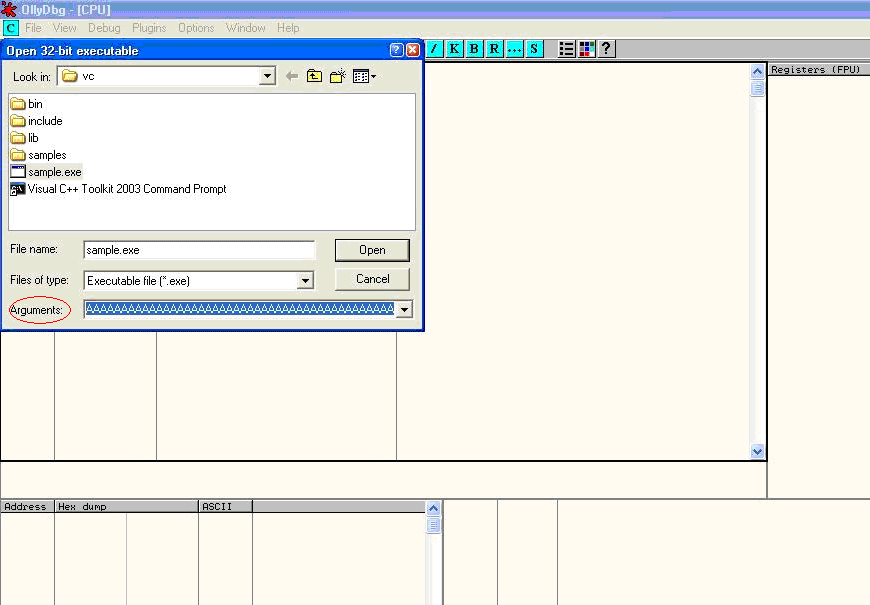The image size is (870, 605).
Task: Select the include folder
Action: (37, 121)
